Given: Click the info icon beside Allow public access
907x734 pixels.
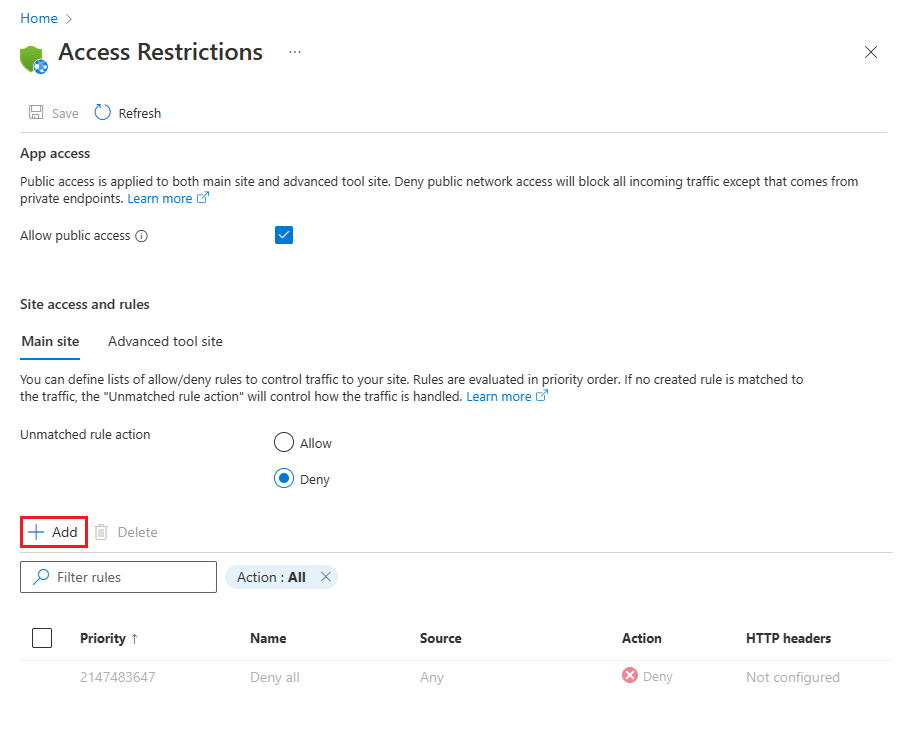Looking at the screenshot, I should click(x=142, y=236).
